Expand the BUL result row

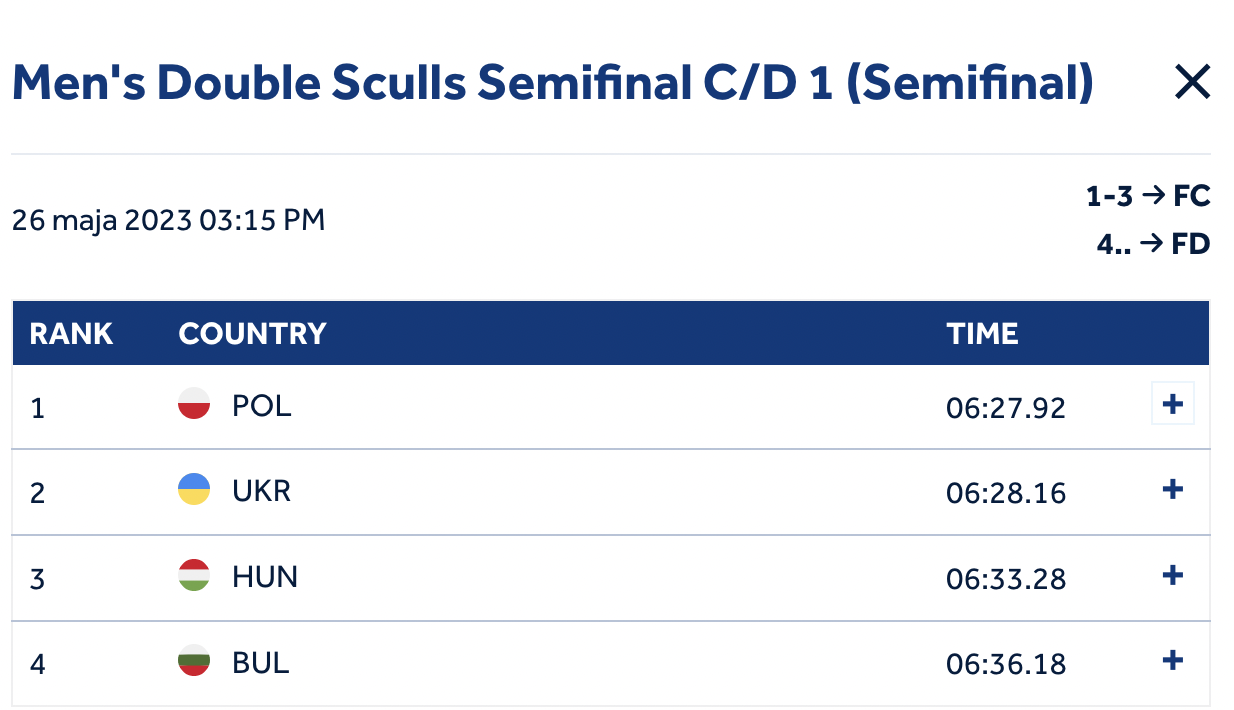pos(1173,660)
